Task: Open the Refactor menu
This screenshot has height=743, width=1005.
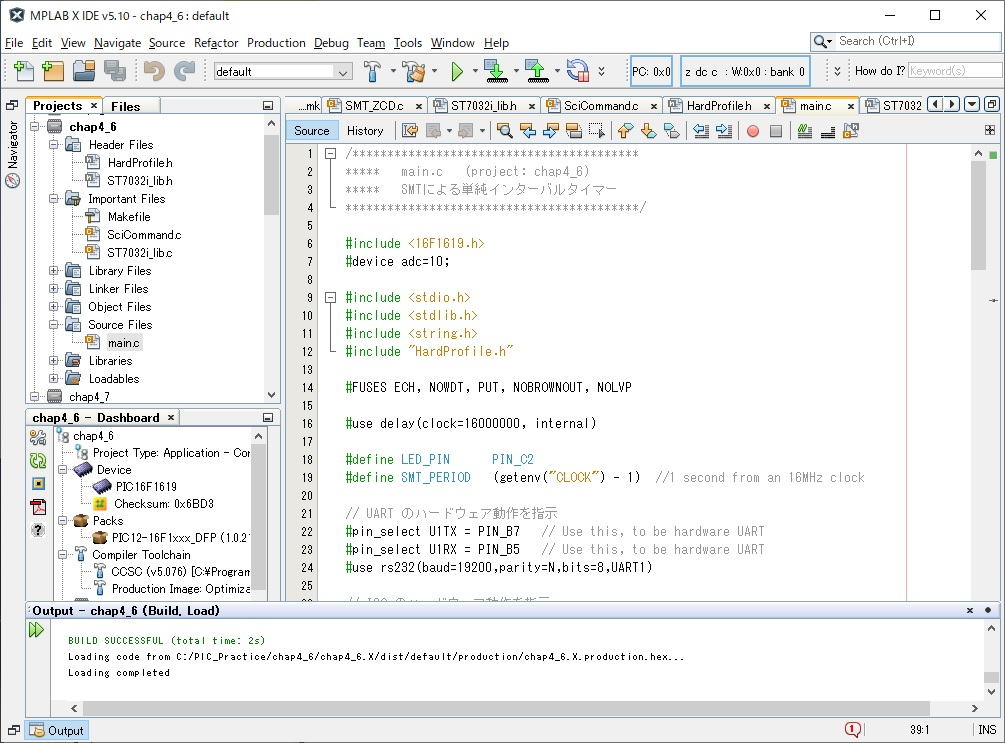Action: [216, 43]
